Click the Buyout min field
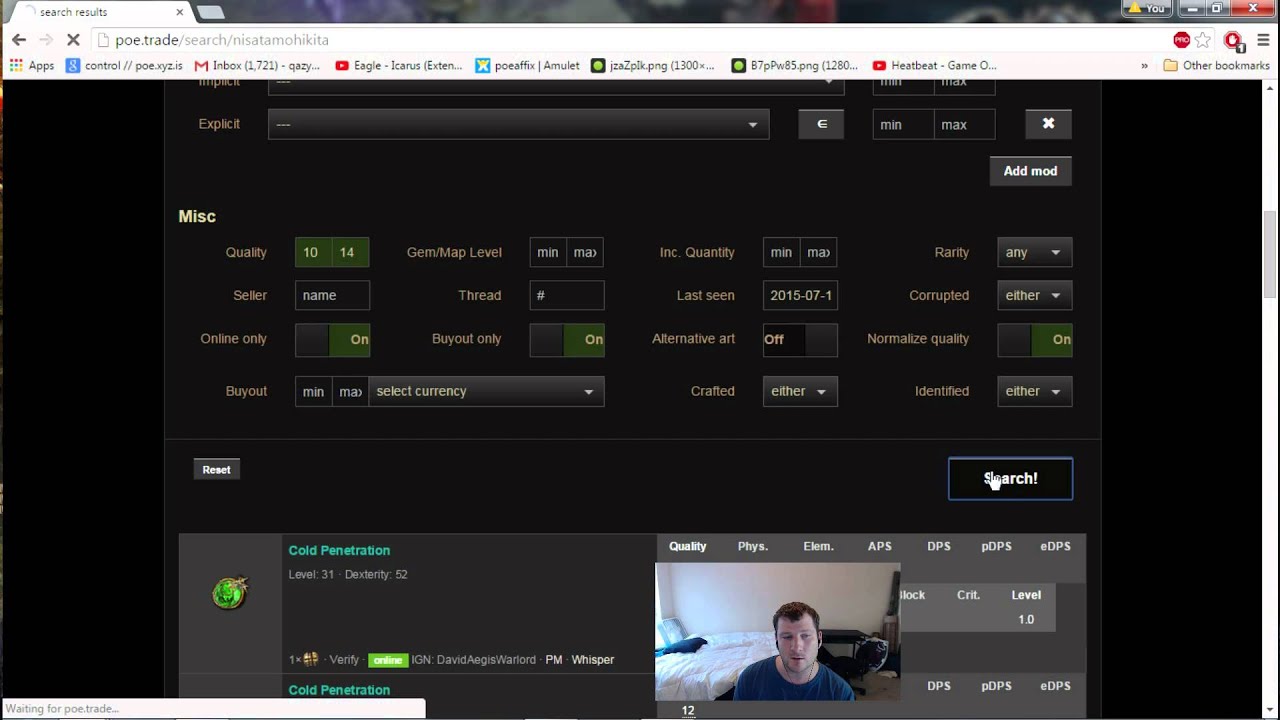Image resolution: width=1280 pixels, height=720 pixels. [x=313, y=391]
